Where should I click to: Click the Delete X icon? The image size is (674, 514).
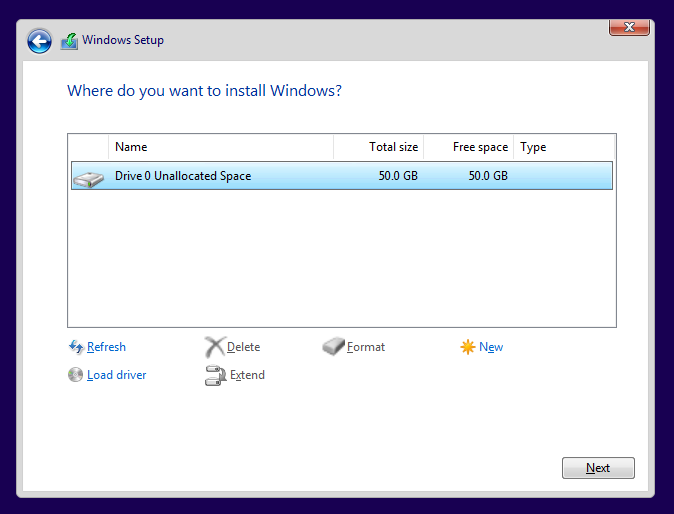point(214,347)
